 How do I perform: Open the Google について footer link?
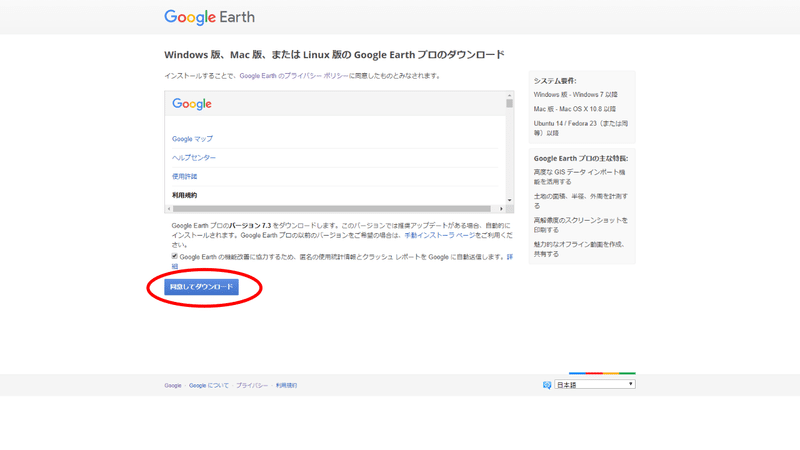click(209, 386)
